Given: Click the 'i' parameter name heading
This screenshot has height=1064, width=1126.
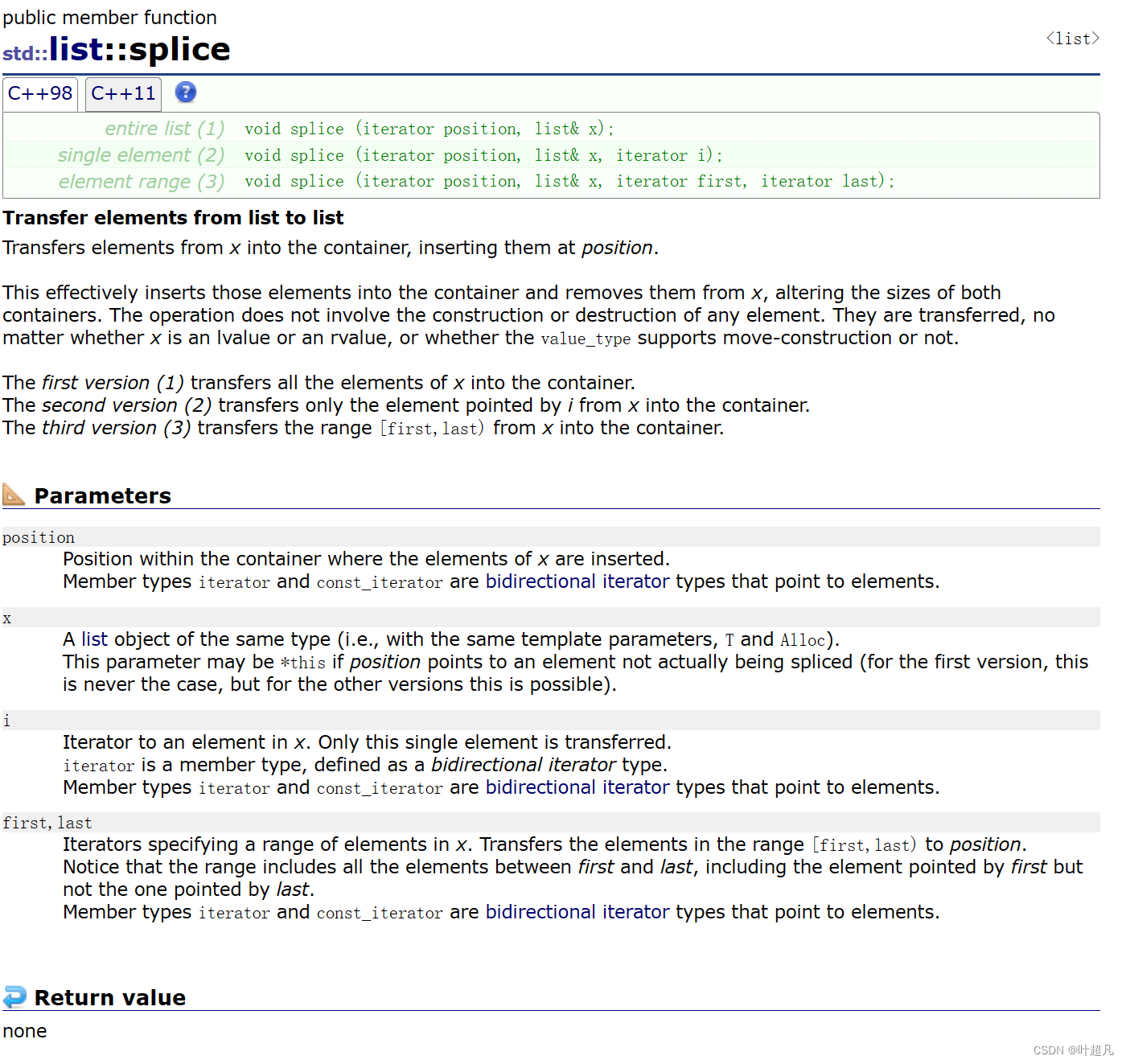Looking at the screenshot, I should tap(6, 721).
